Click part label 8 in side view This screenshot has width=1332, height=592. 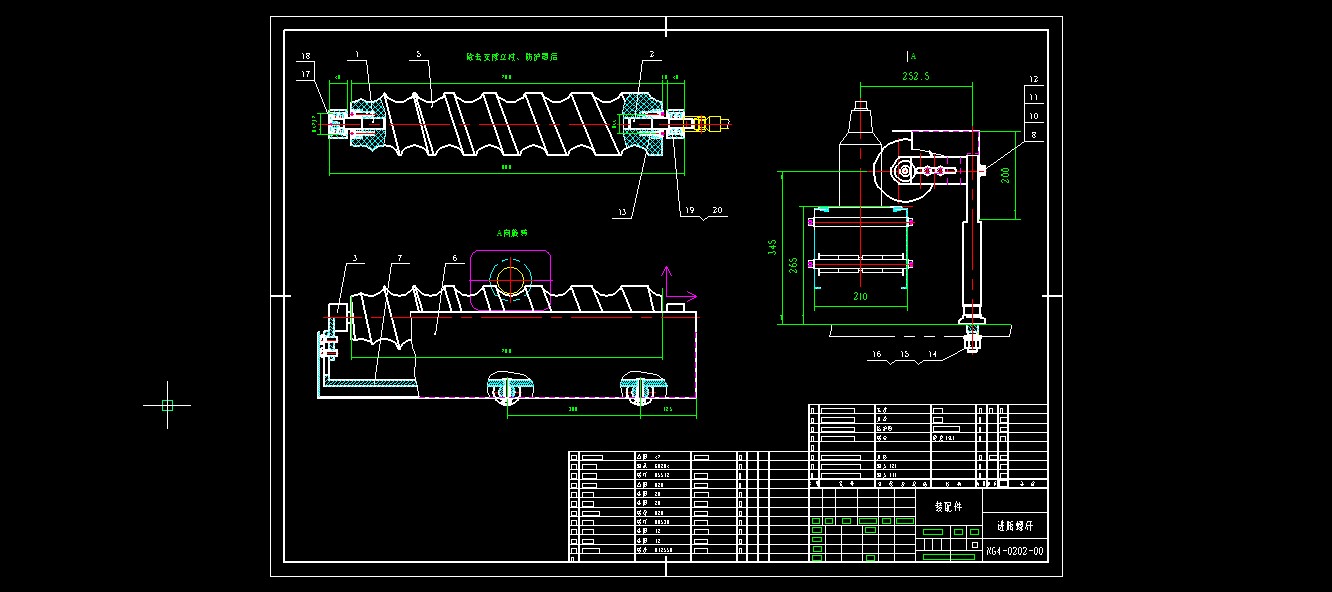click(x=1034, y=133)
